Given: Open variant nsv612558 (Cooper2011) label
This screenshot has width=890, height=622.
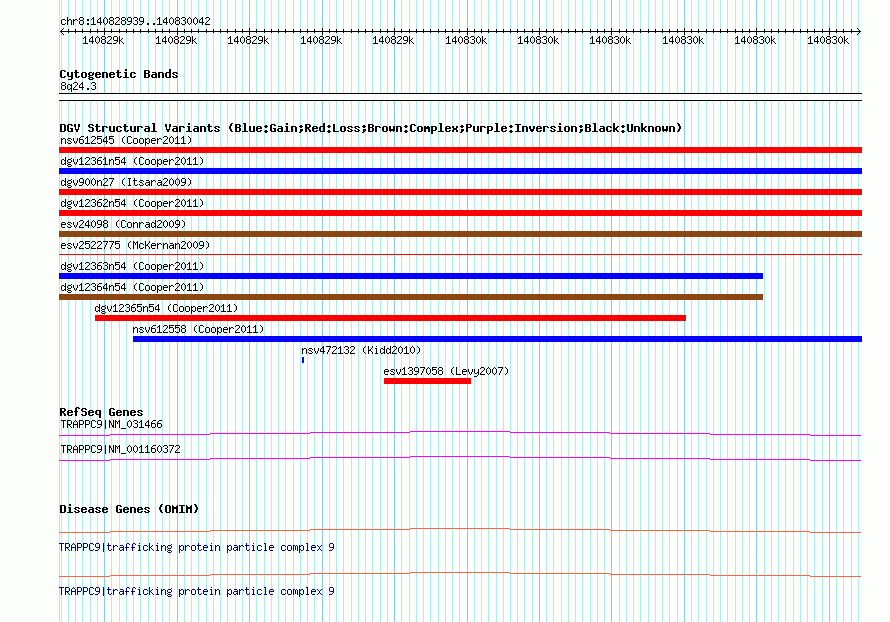Looking at the screenshot, I should coord(198,329).
